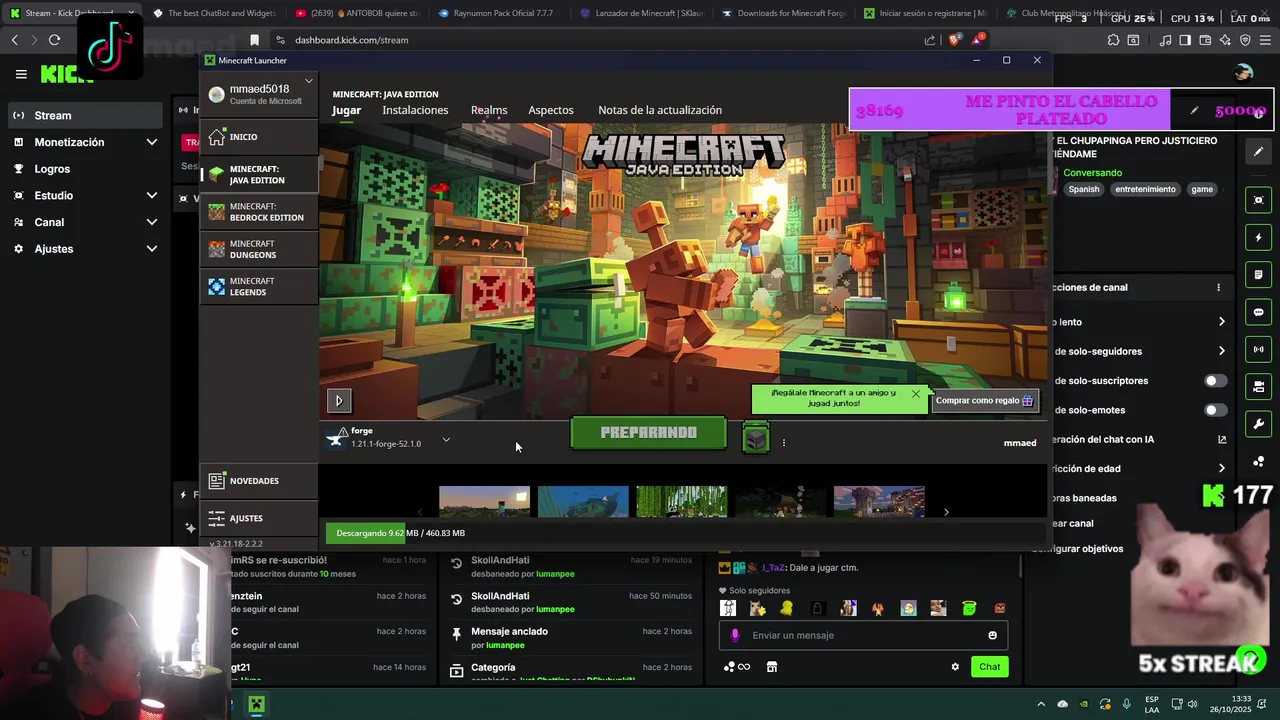Open the Aspectos tab
This screenshot has width=1280, height=720.
(551, 110)
